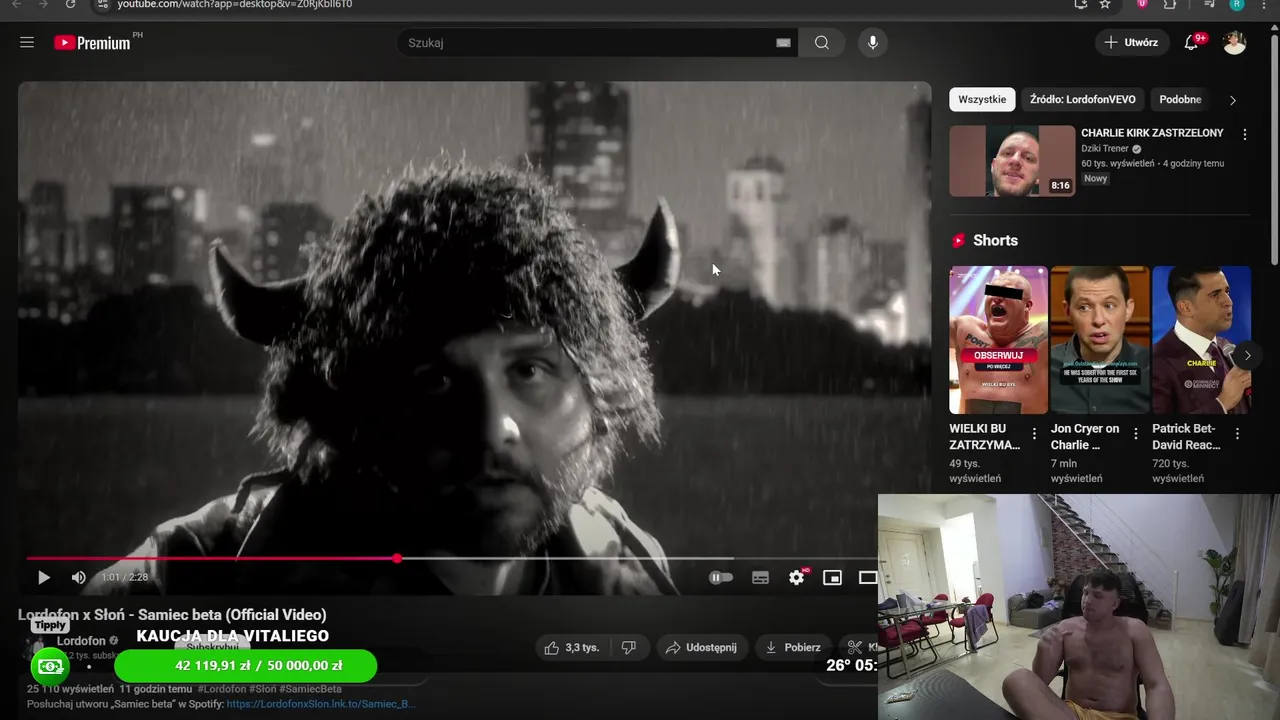Viewport: 1280px width, 720px height.
Task: Show more filter chips with the arrow
Action: (1233, 100)
